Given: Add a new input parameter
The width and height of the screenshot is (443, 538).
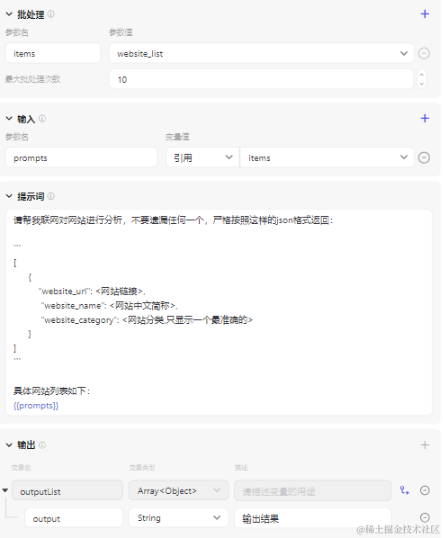Looking at the screenshot, I should click(424, 118).
